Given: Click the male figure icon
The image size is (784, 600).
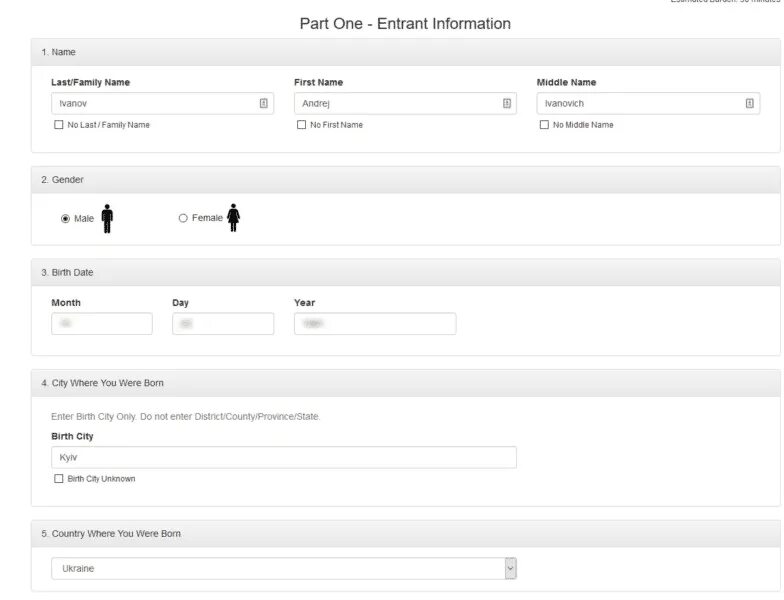Looking at the screenshot, I should click(107, 218).
